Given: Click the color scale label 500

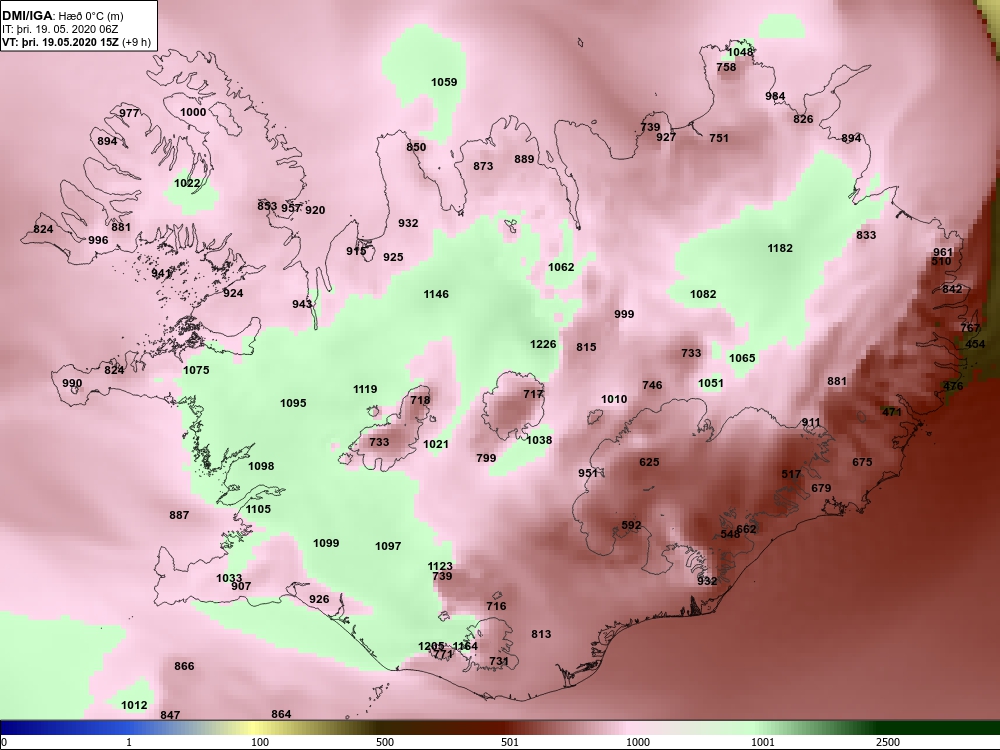Looking at the screenshot, I should (385, 742).
